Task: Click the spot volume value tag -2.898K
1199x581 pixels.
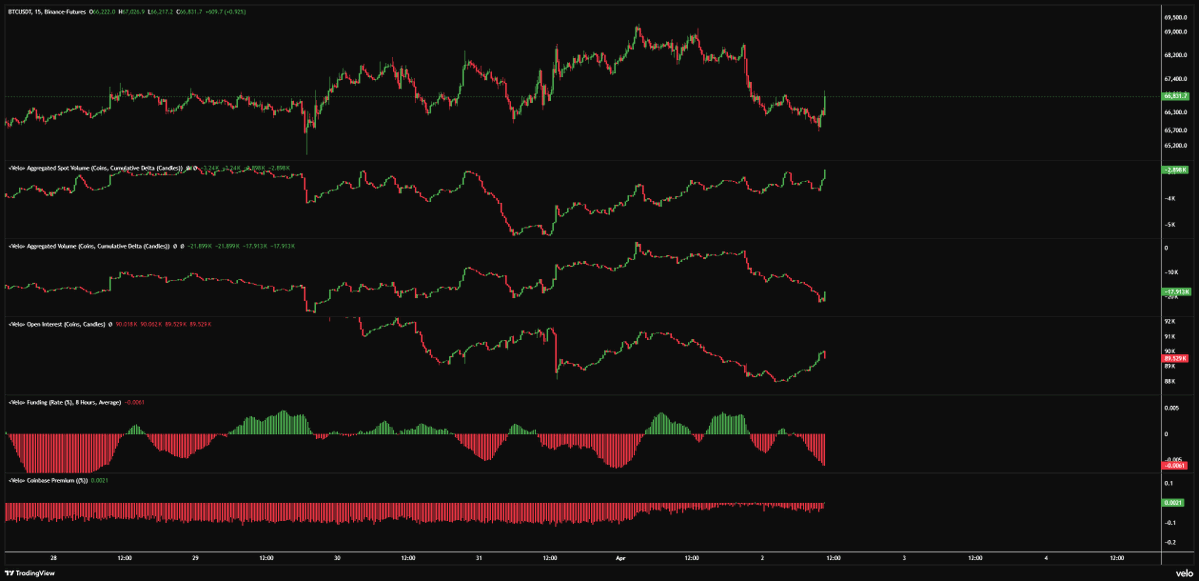Action: point(1173,170)
